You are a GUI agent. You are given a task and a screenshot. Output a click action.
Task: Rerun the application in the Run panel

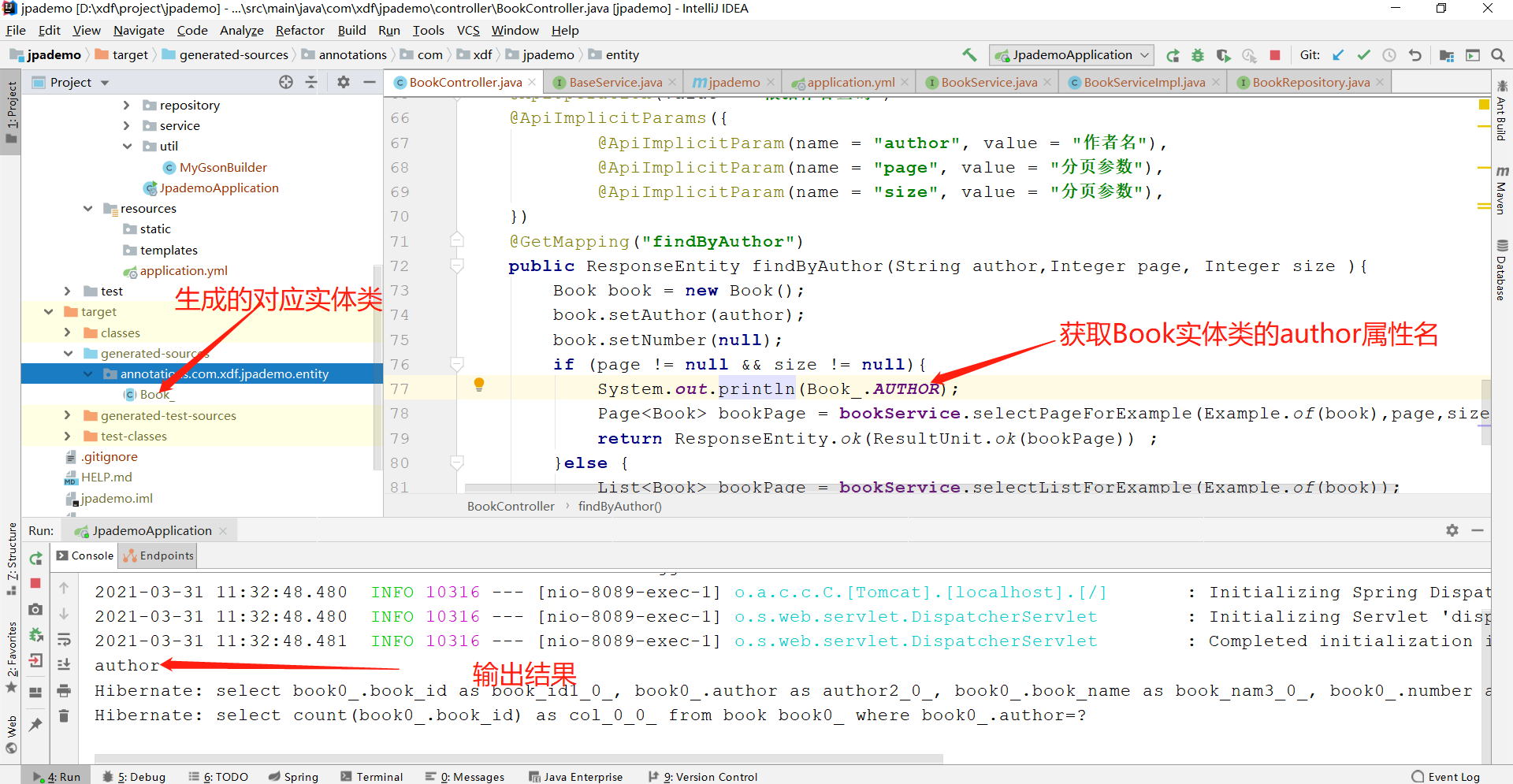point(35,559)
